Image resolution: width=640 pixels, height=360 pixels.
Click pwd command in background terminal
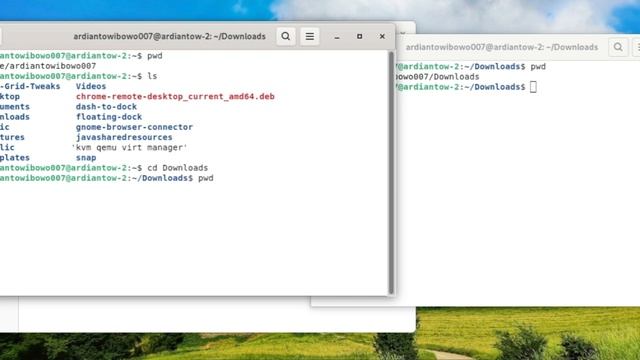coord(538,67)
